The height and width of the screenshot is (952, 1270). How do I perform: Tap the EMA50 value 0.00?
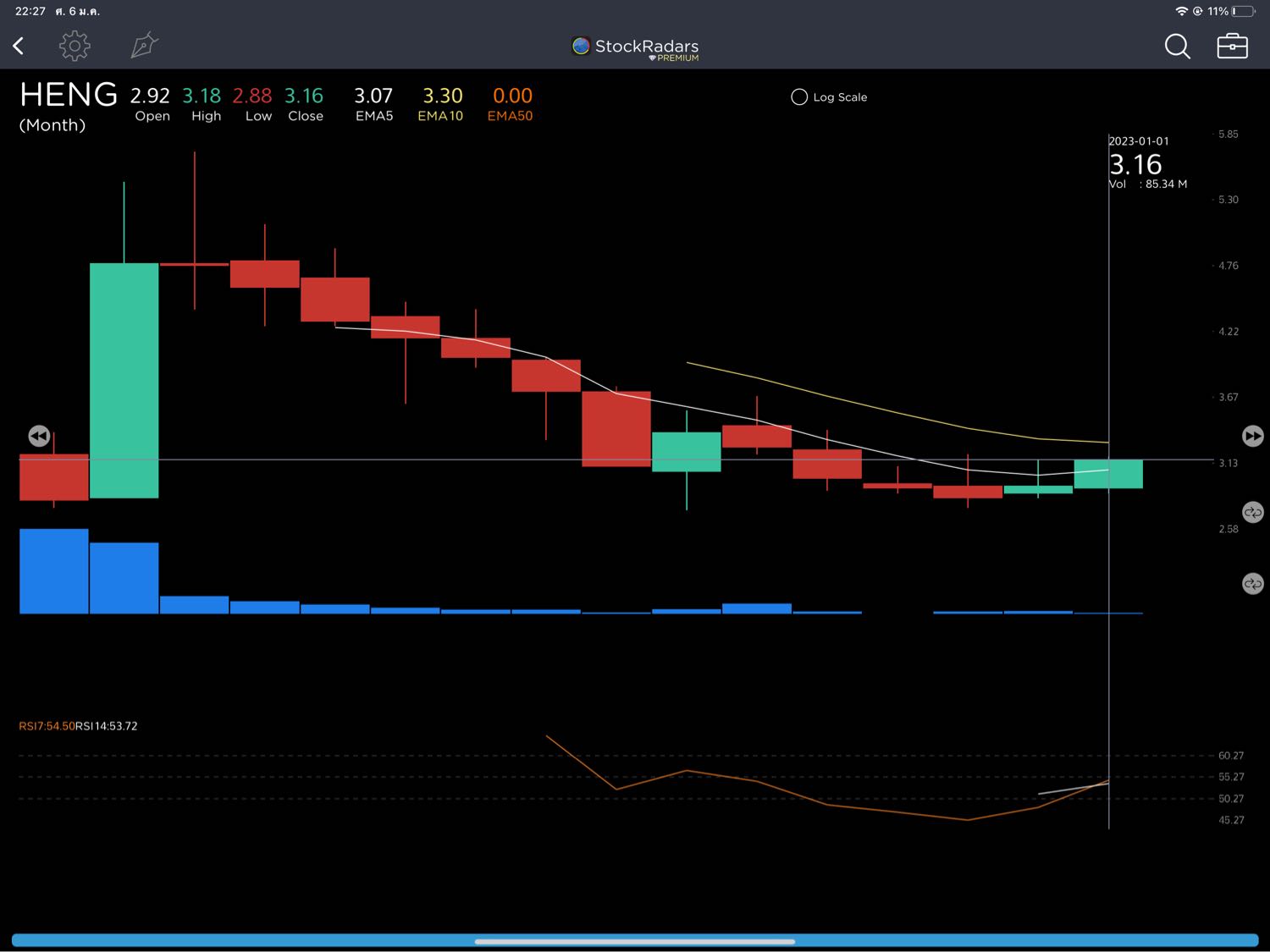tap(512, 96)
